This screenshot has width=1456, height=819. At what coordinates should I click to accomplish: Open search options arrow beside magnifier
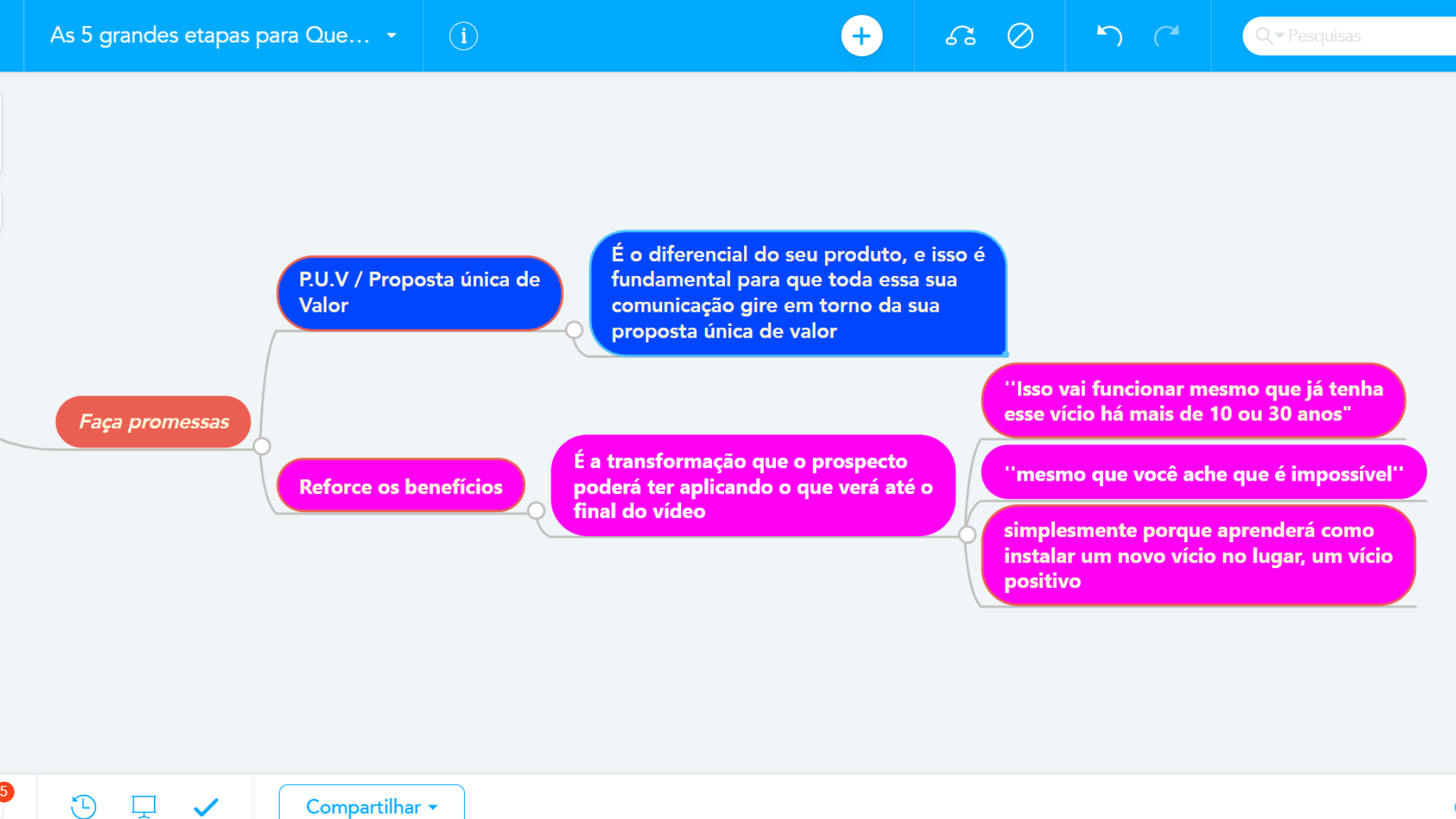tap(1279, 36)
